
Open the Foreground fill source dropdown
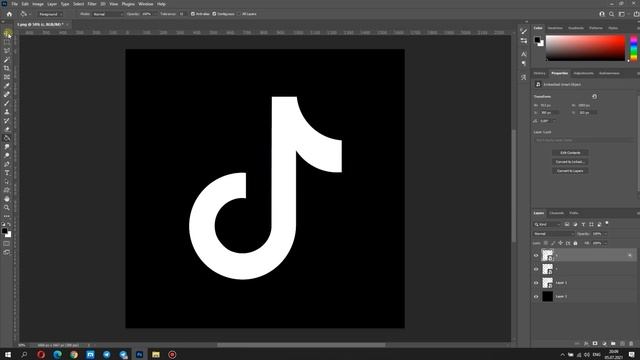pos(49,14)
